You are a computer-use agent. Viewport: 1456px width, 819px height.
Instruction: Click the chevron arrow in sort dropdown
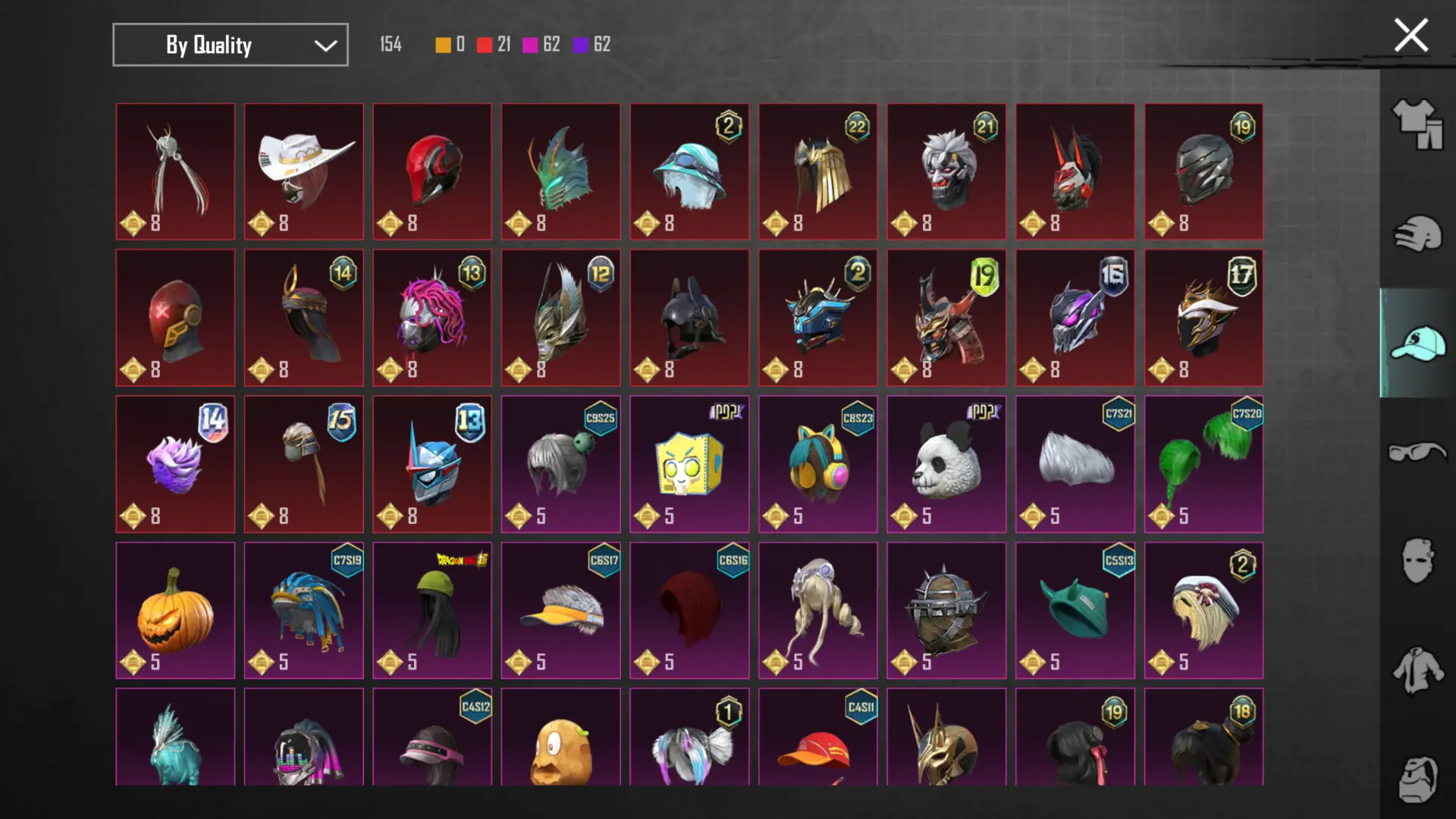pyautogui.click(x=325, y=45)
